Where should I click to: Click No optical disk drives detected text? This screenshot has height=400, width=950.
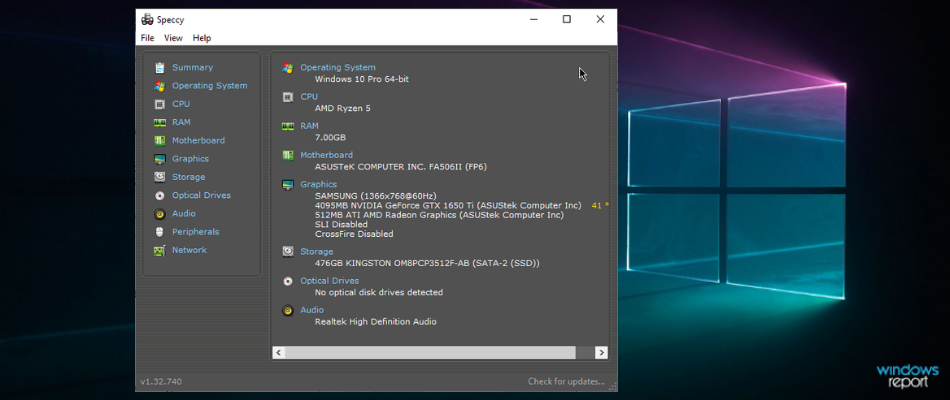(379, 292)
